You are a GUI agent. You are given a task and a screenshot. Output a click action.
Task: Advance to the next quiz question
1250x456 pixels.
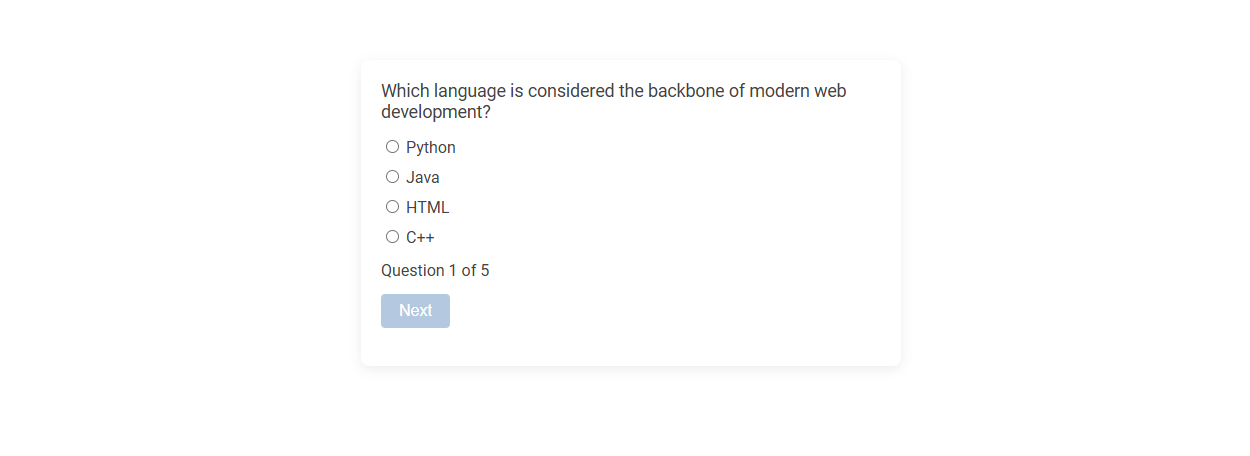tap(415, 311)
